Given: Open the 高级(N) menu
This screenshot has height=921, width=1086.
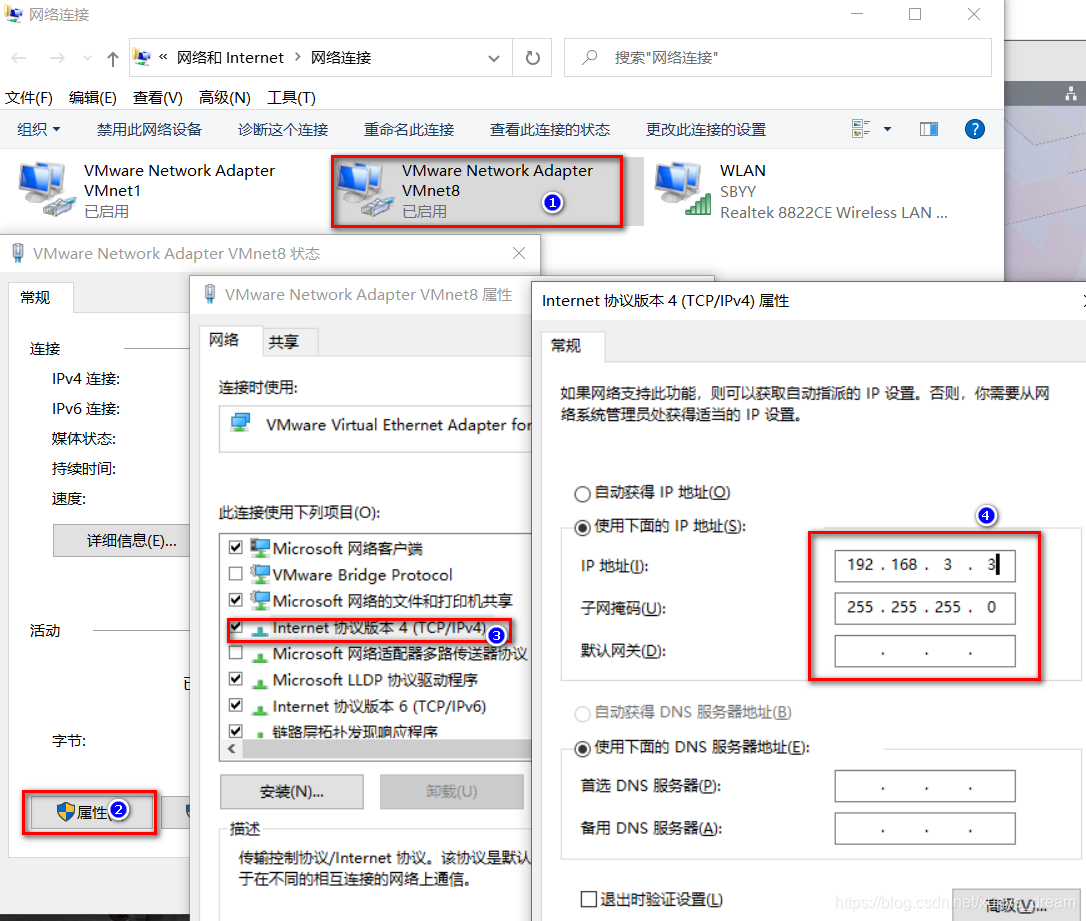Looking at the screenshot, I should (x=224, y=98).
